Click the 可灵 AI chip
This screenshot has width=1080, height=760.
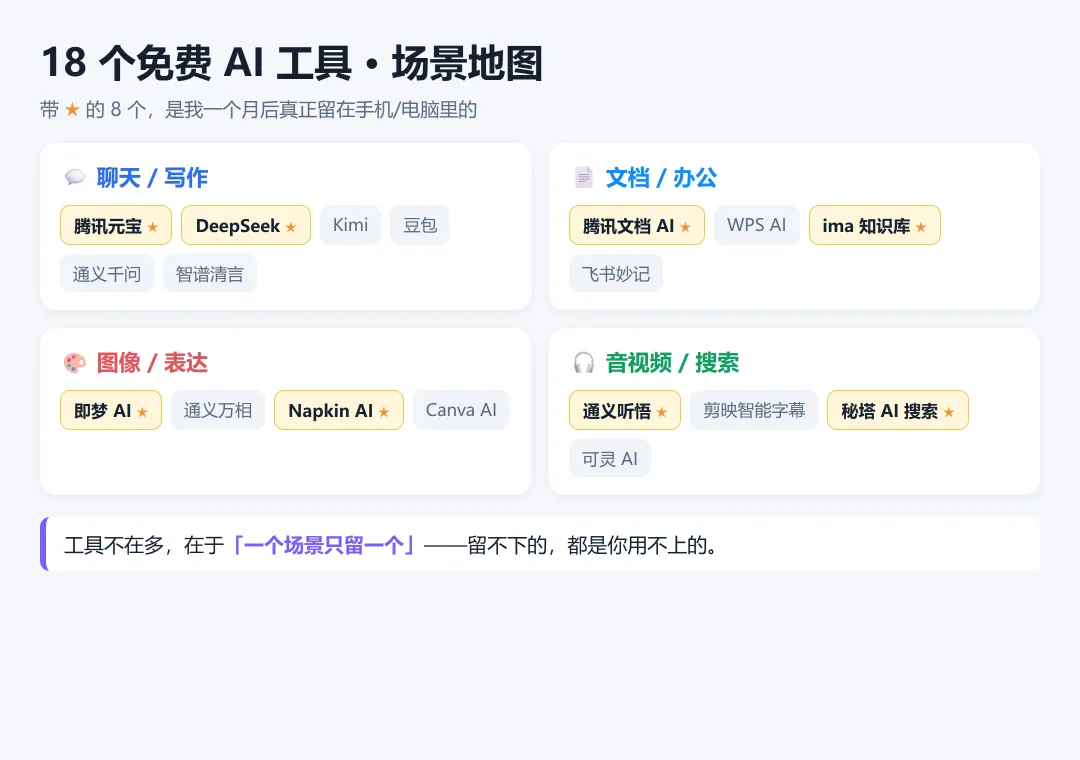coord(610,459)
